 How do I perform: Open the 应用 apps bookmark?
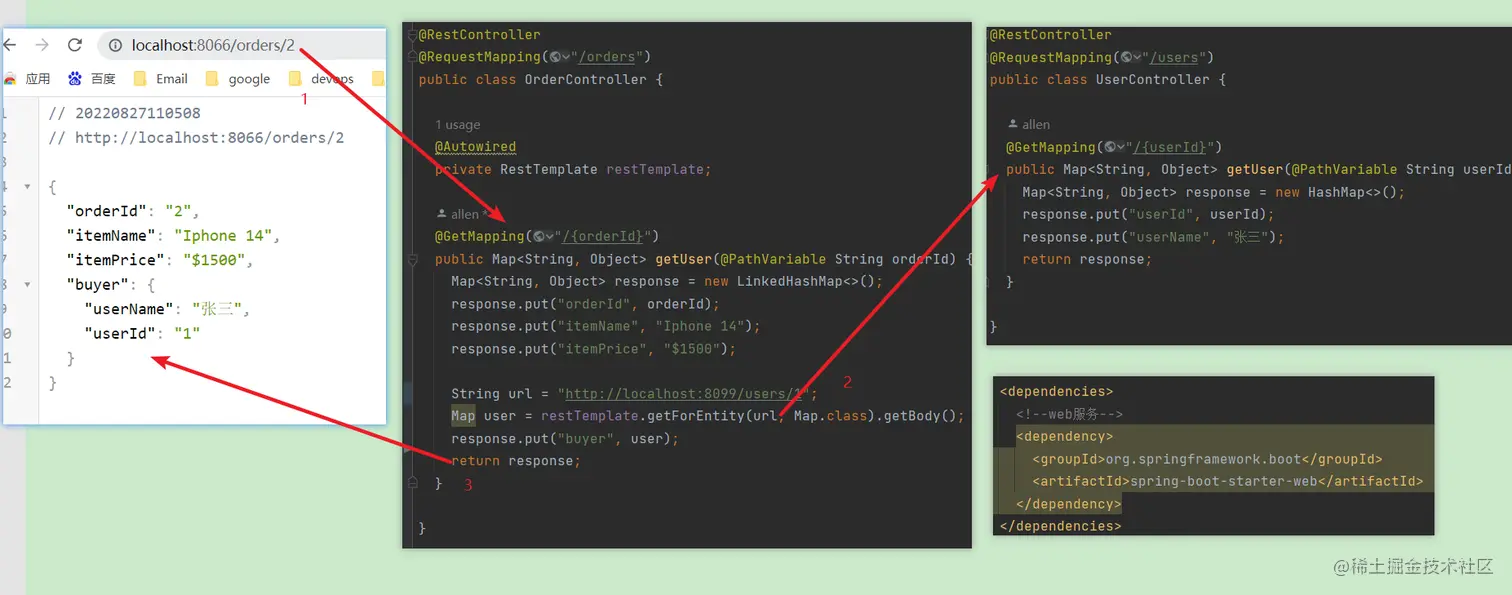(x=28, y=79)
